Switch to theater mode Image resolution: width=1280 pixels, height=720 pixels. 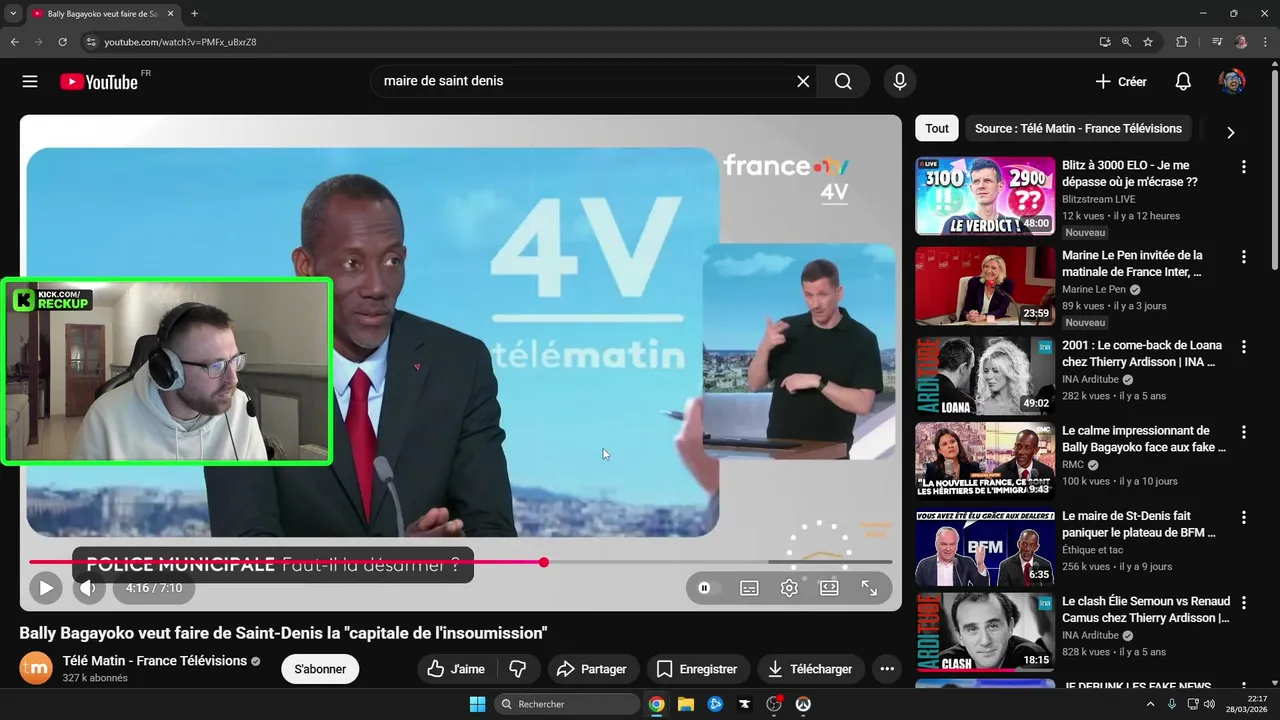[x=829, y=588]
